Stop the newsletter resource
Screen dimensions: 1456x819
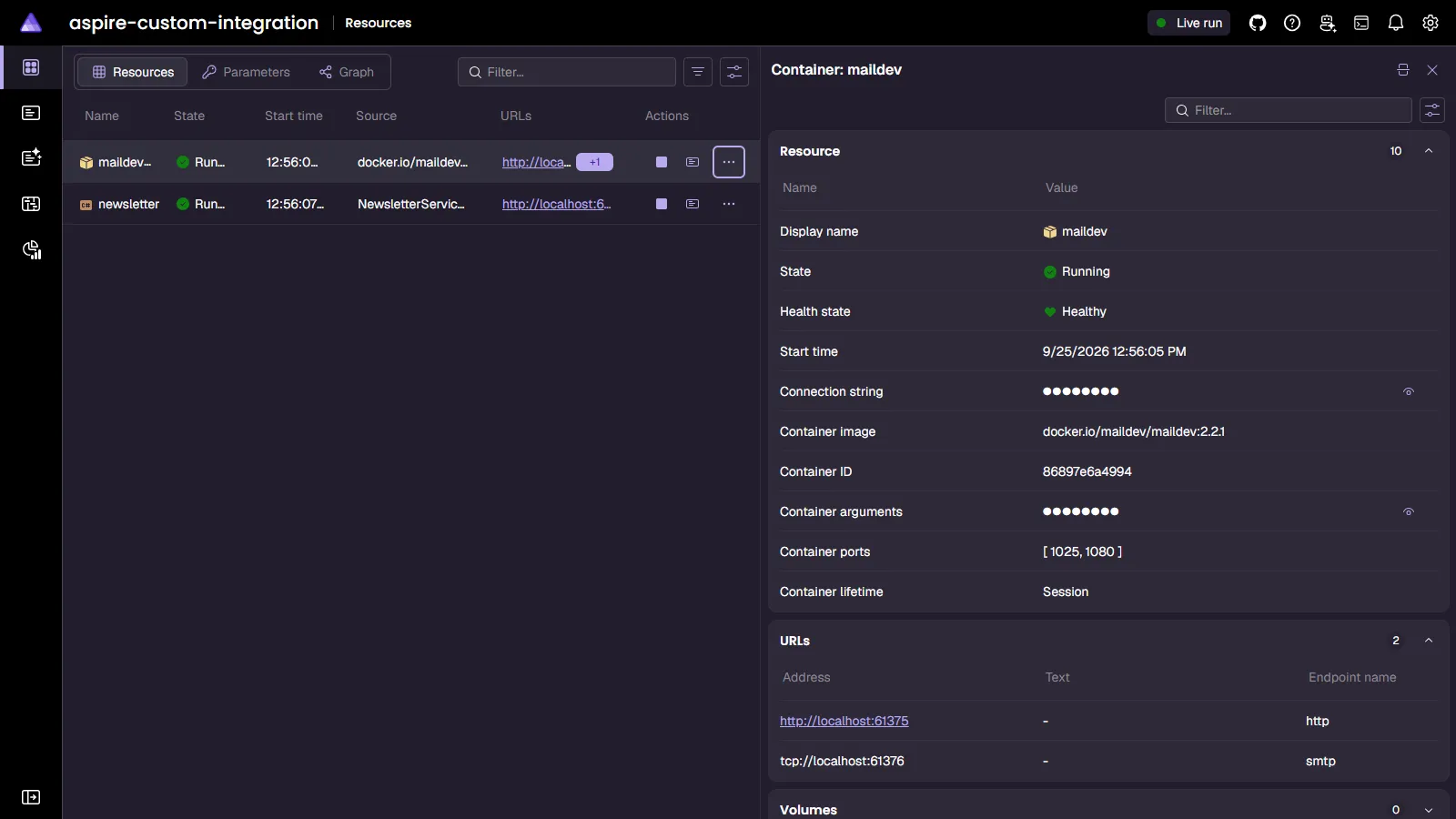[662, 204]
